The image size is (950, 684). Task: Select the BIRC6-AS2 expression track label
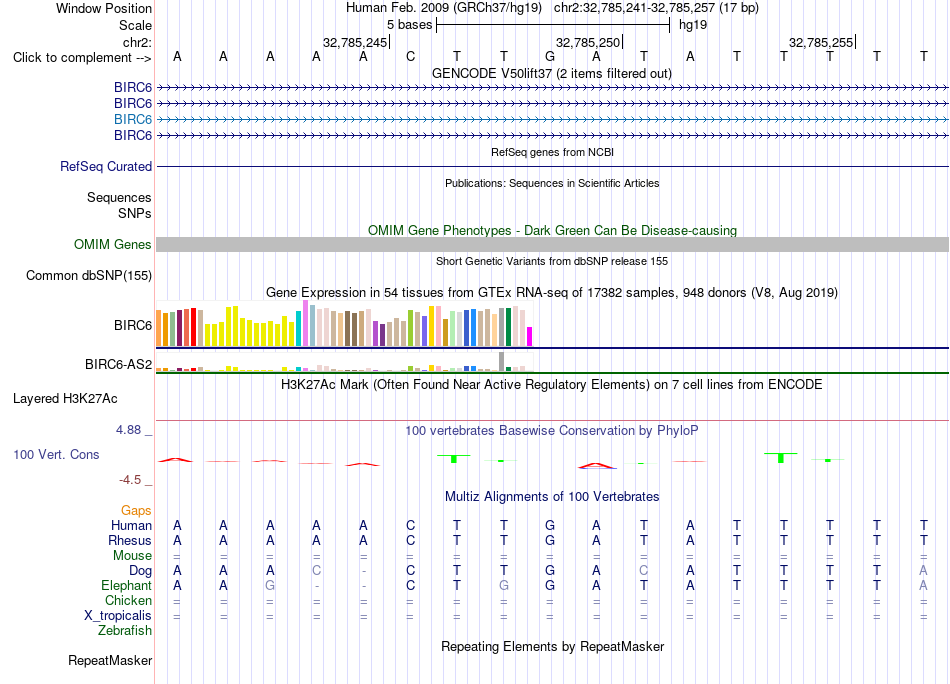[118, 364]
